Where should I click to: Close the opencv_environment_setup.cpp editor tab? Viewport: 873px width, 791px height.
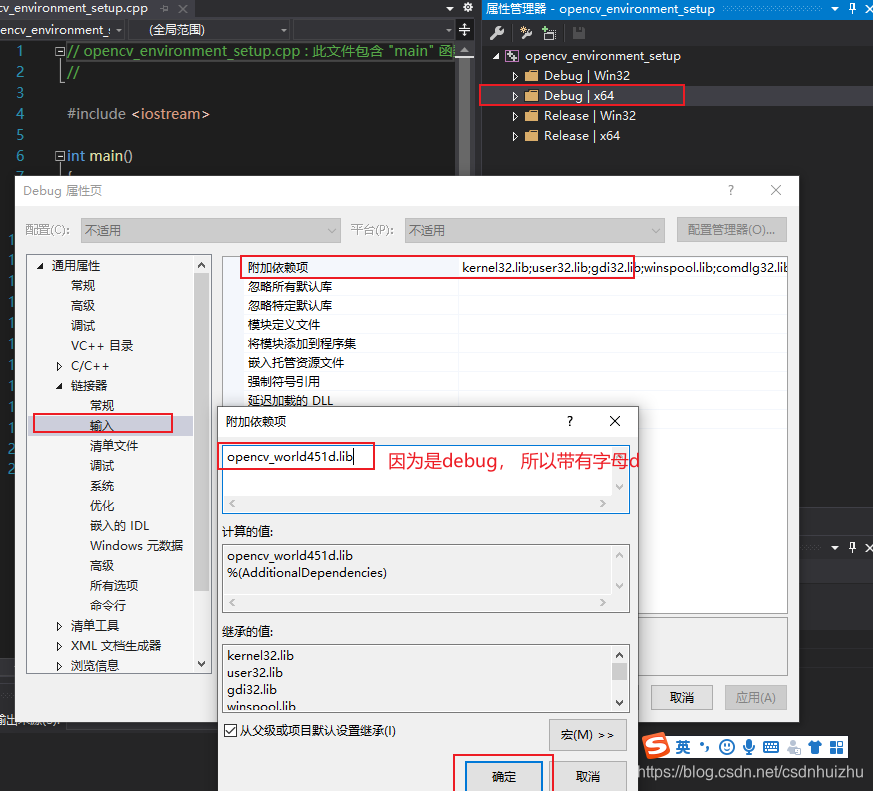(183, 8)
